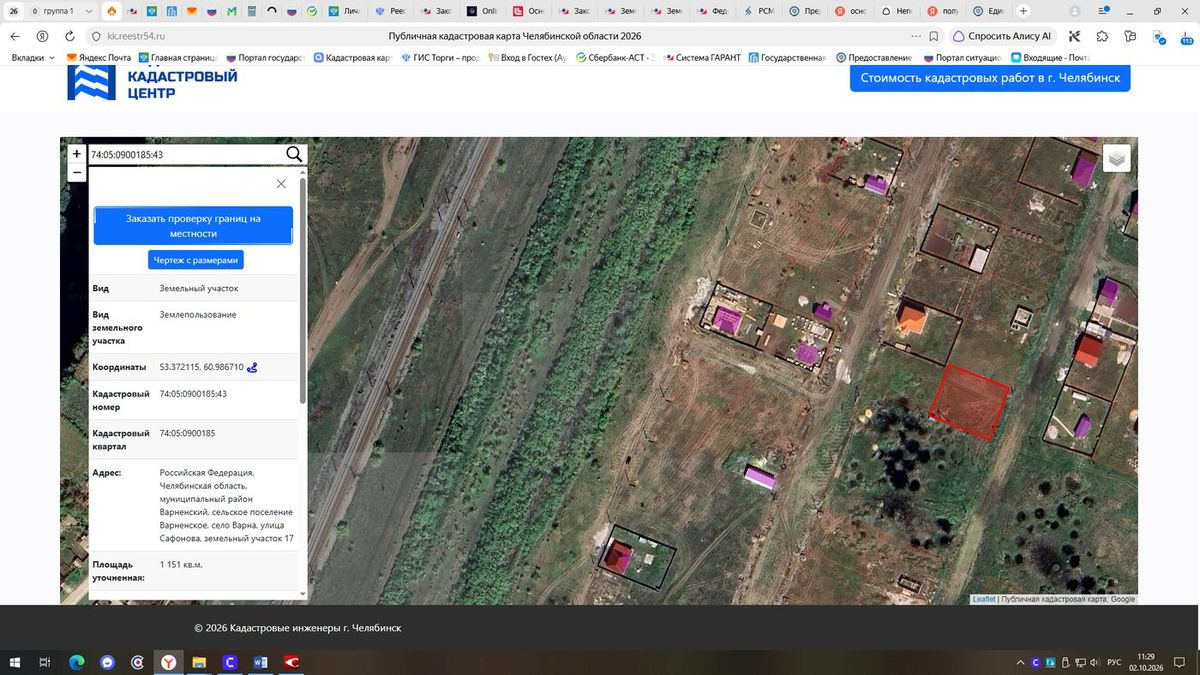Open the taskbar clock showing 11:29
Viewport: 1200px width, 675px height.
point(1146,662)
